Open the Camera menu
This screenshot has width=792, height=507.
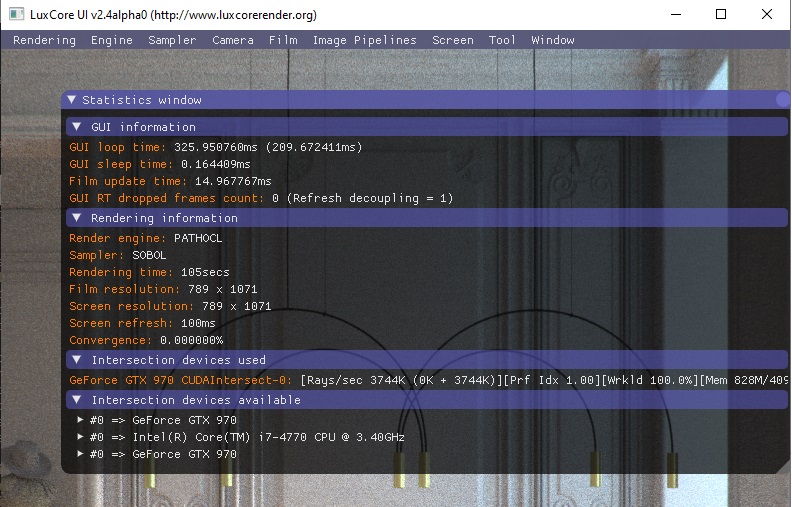click(233, 40)
